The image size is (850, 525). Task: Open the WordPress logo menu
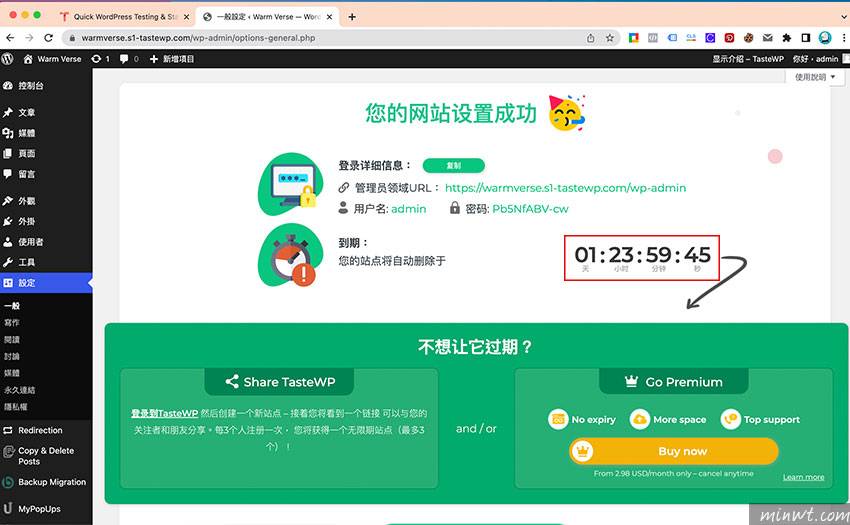click(x=7, y=59)
